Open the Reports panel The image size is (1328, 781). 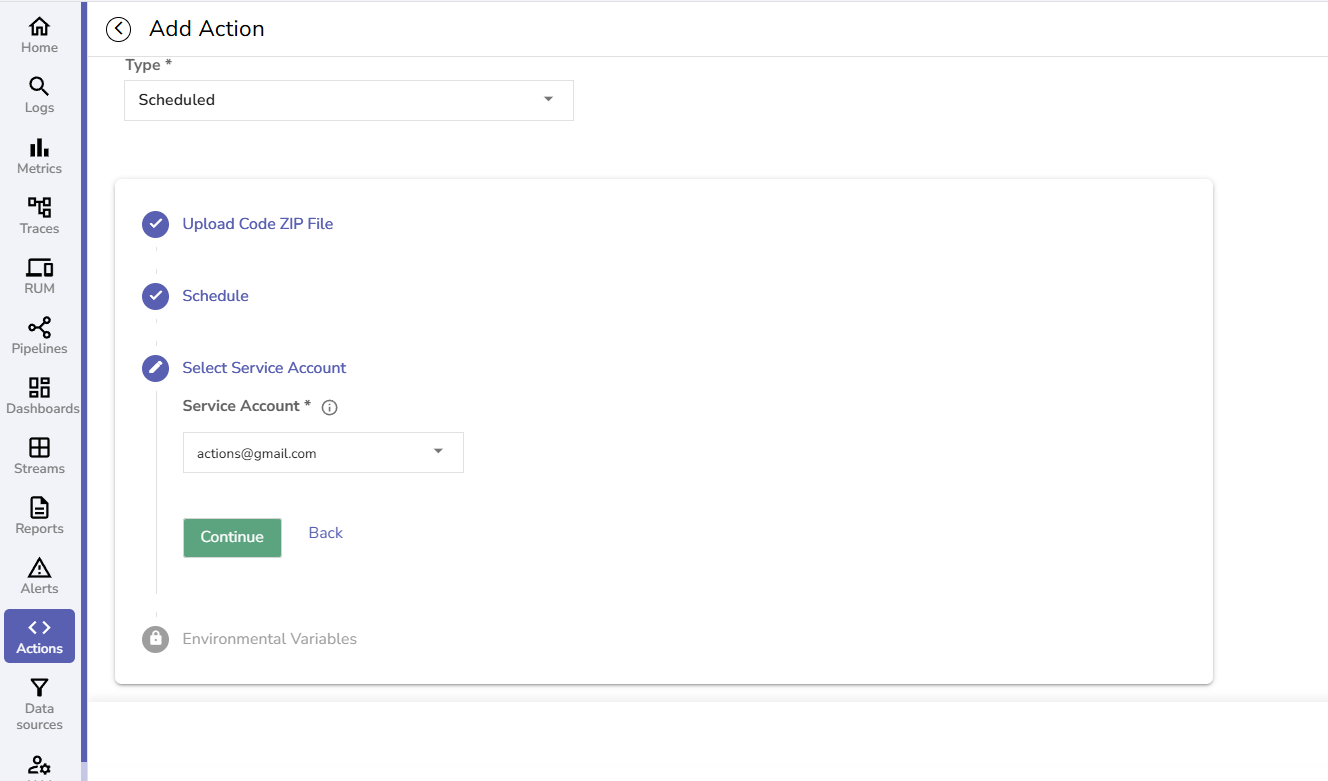39,516
